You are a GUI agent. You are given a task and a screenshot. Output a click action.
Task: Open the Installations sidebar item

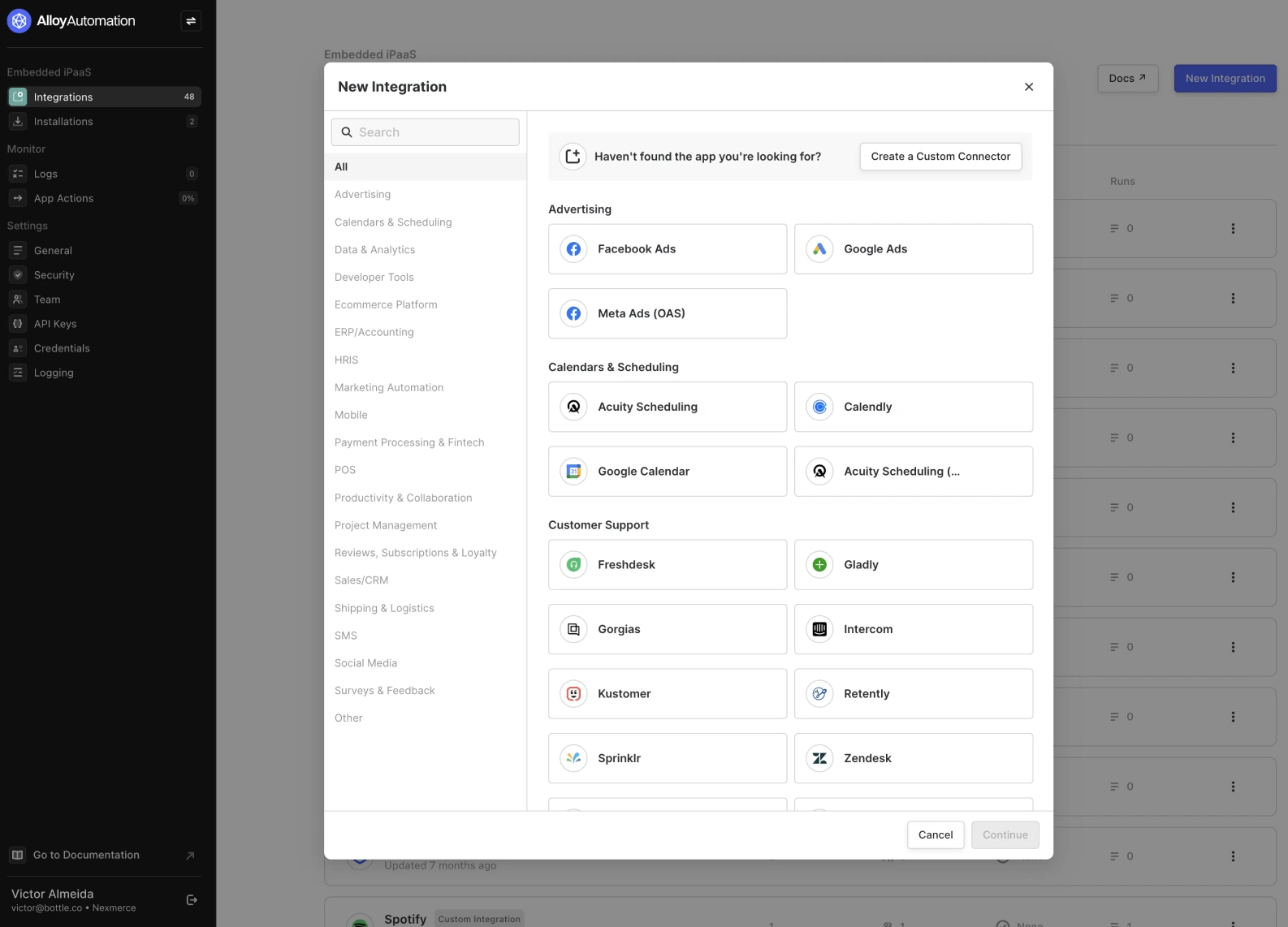[x=104, y=122]
